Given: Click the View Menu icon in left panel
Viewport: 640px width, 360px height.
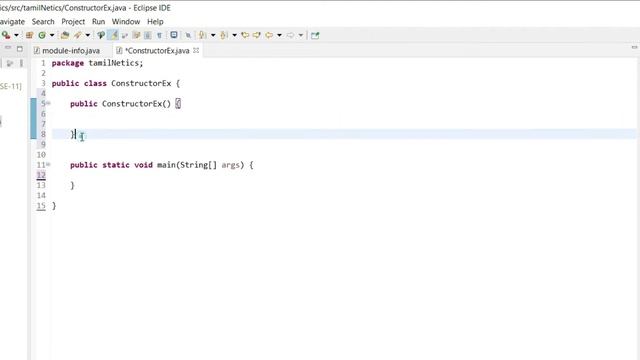Looking at the screenshot, I should [x=21, y=63].
